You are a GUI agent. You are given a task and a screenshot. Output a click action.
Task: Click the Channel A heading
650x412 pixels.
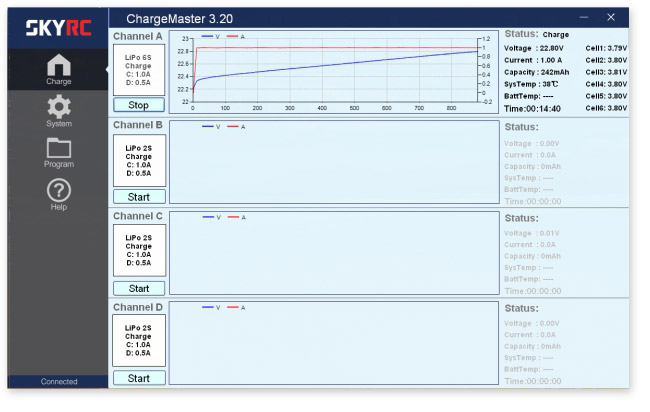point(138,36)
